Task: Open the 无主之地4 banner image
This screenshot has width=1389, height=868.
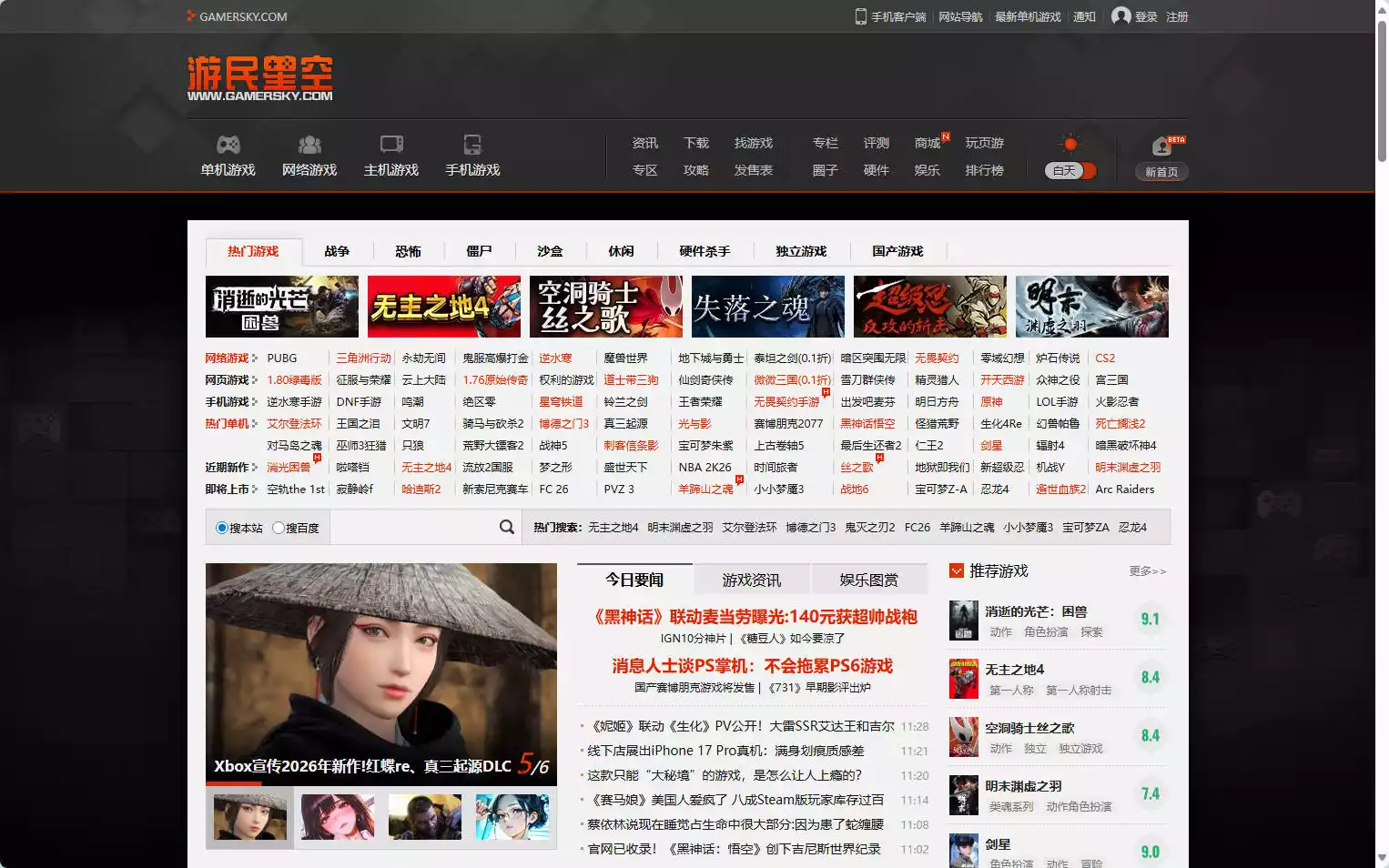Action: (x=444, y=307)
